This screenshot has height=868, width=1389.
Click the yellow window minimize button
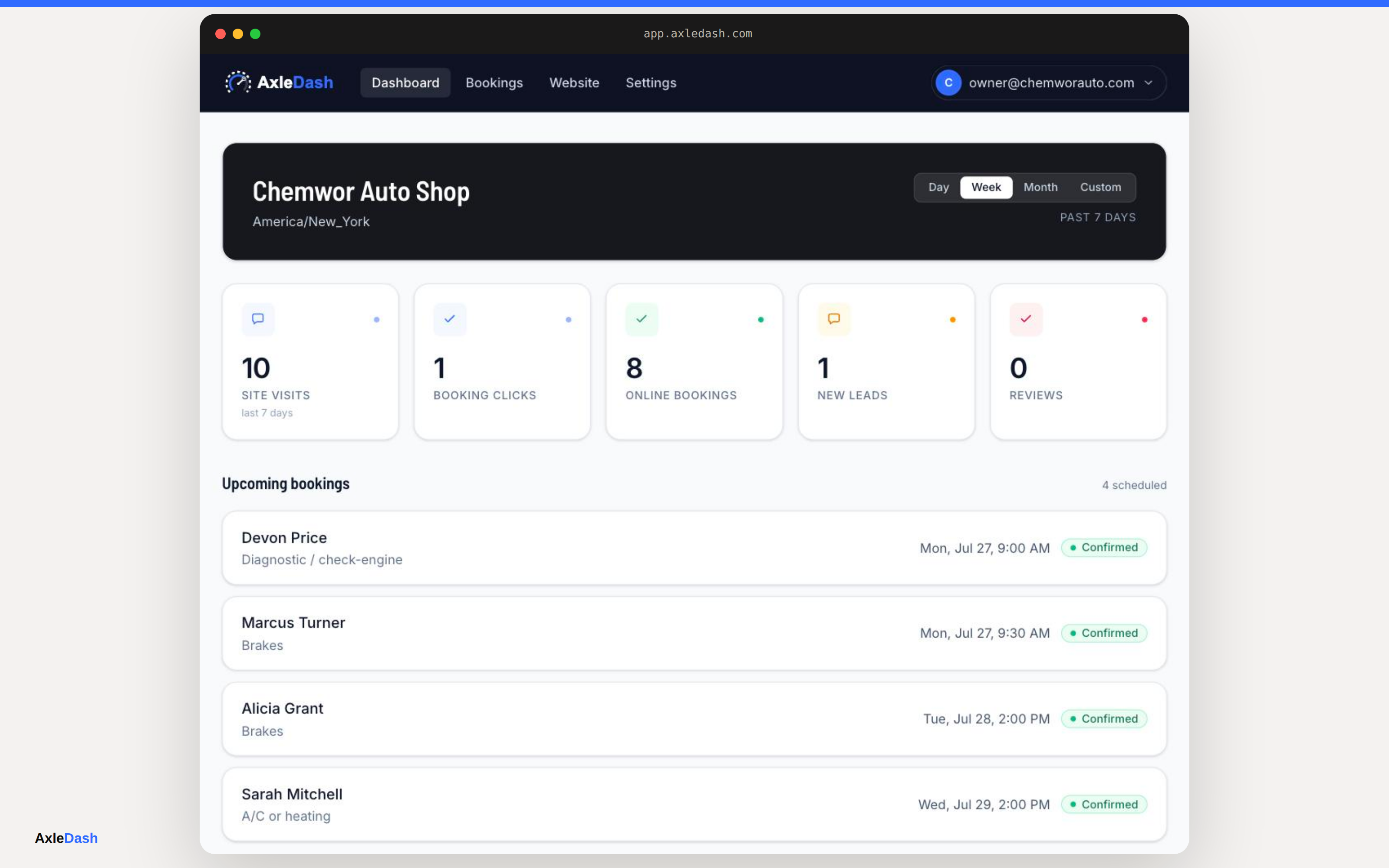coord(237,34)
